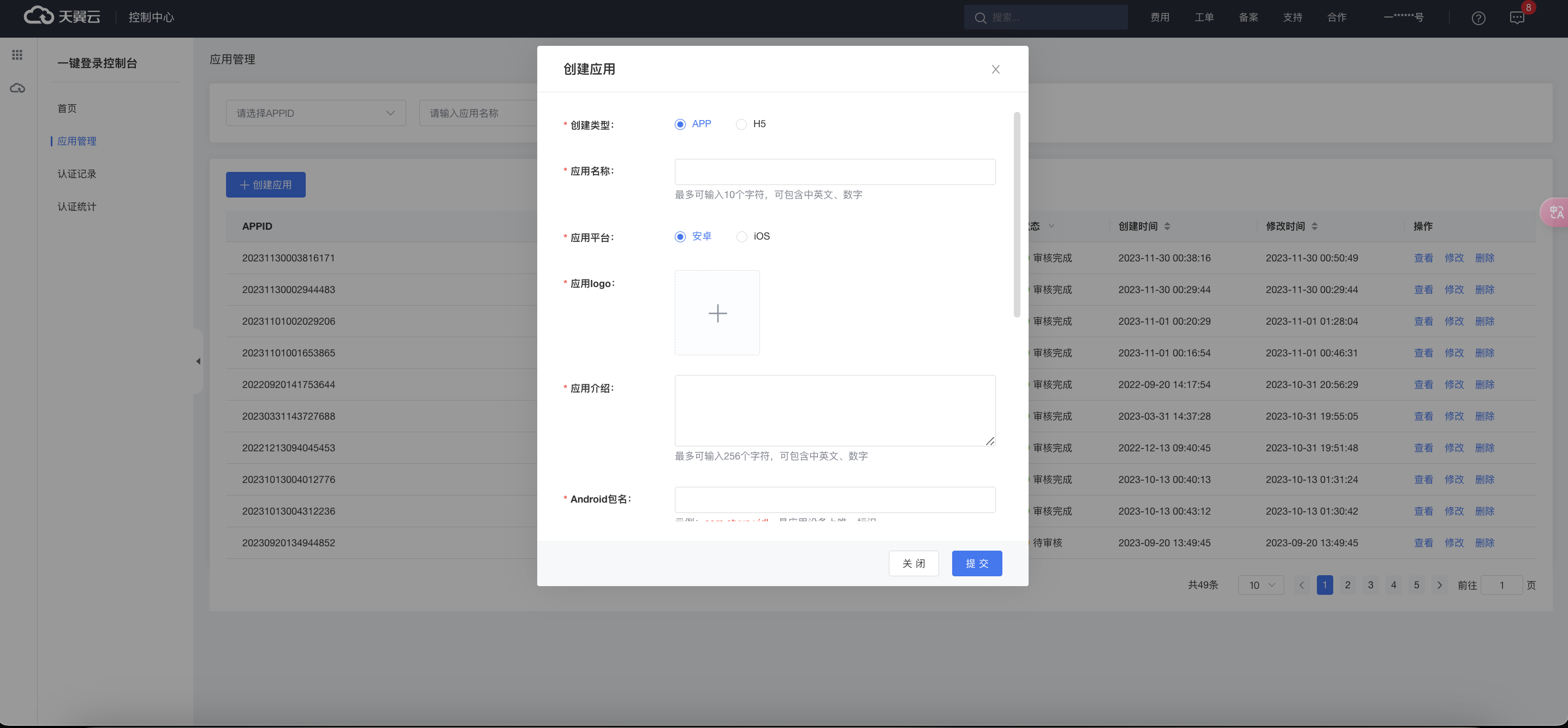Image resolution: width=1568 pixels, height=728 pixels.
Task: Open 备案 in the top navigation
Action: pyautogui.click(x=1249, y=17)
